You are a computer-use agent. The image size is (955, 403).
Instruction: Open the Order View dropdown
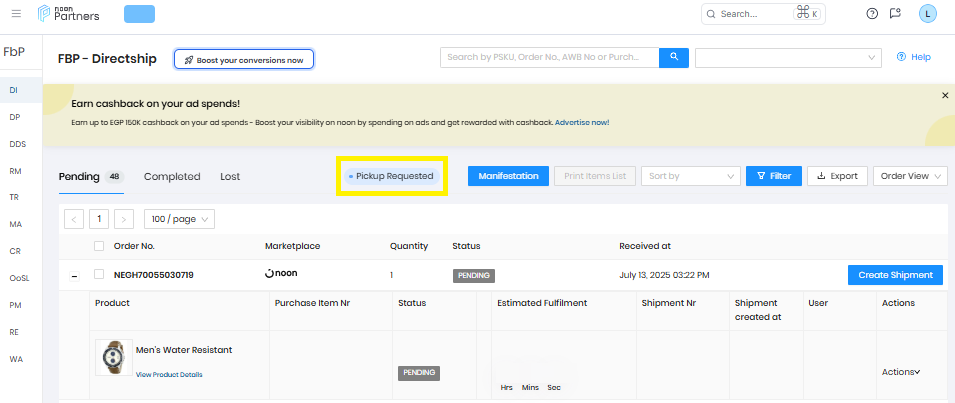[911, 176]
